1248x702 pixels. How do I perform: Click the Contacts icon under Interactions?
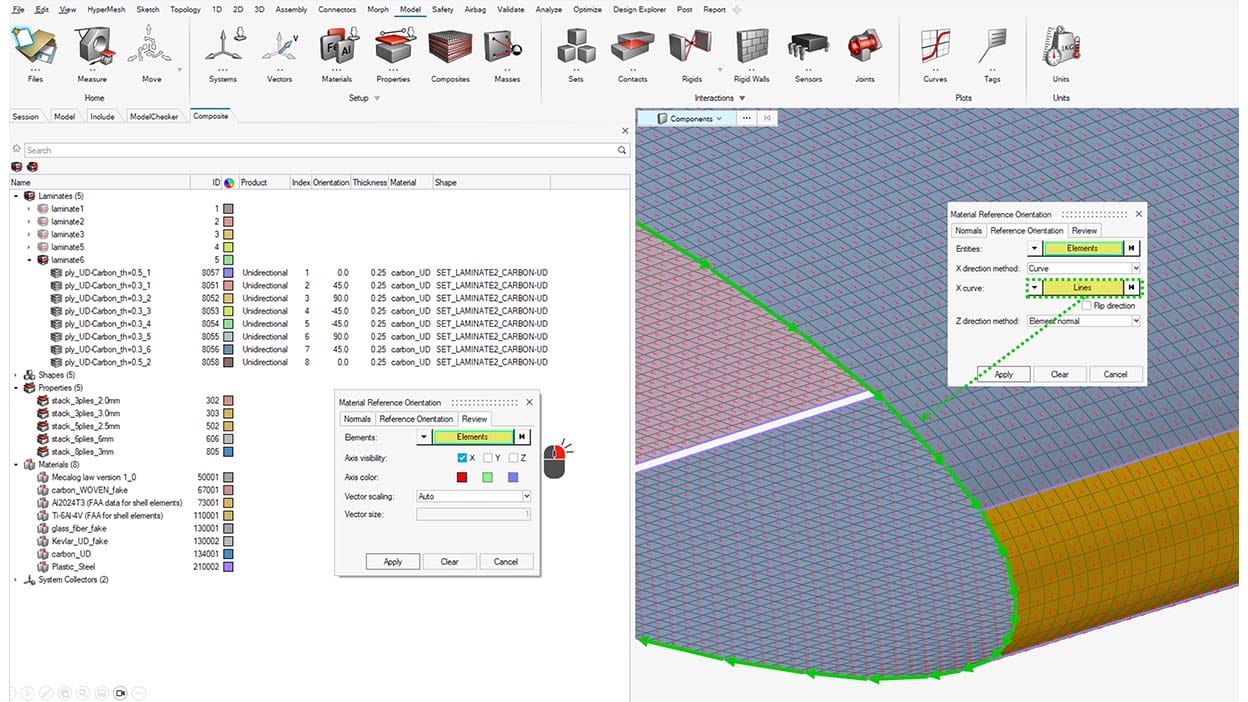click(x=632, y=50)
